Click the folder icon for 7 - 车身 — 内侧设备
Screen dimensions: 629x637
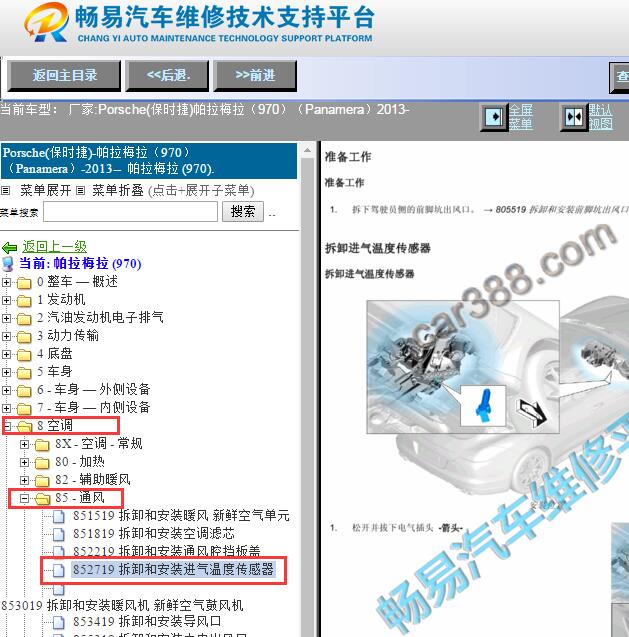point(24,408)
